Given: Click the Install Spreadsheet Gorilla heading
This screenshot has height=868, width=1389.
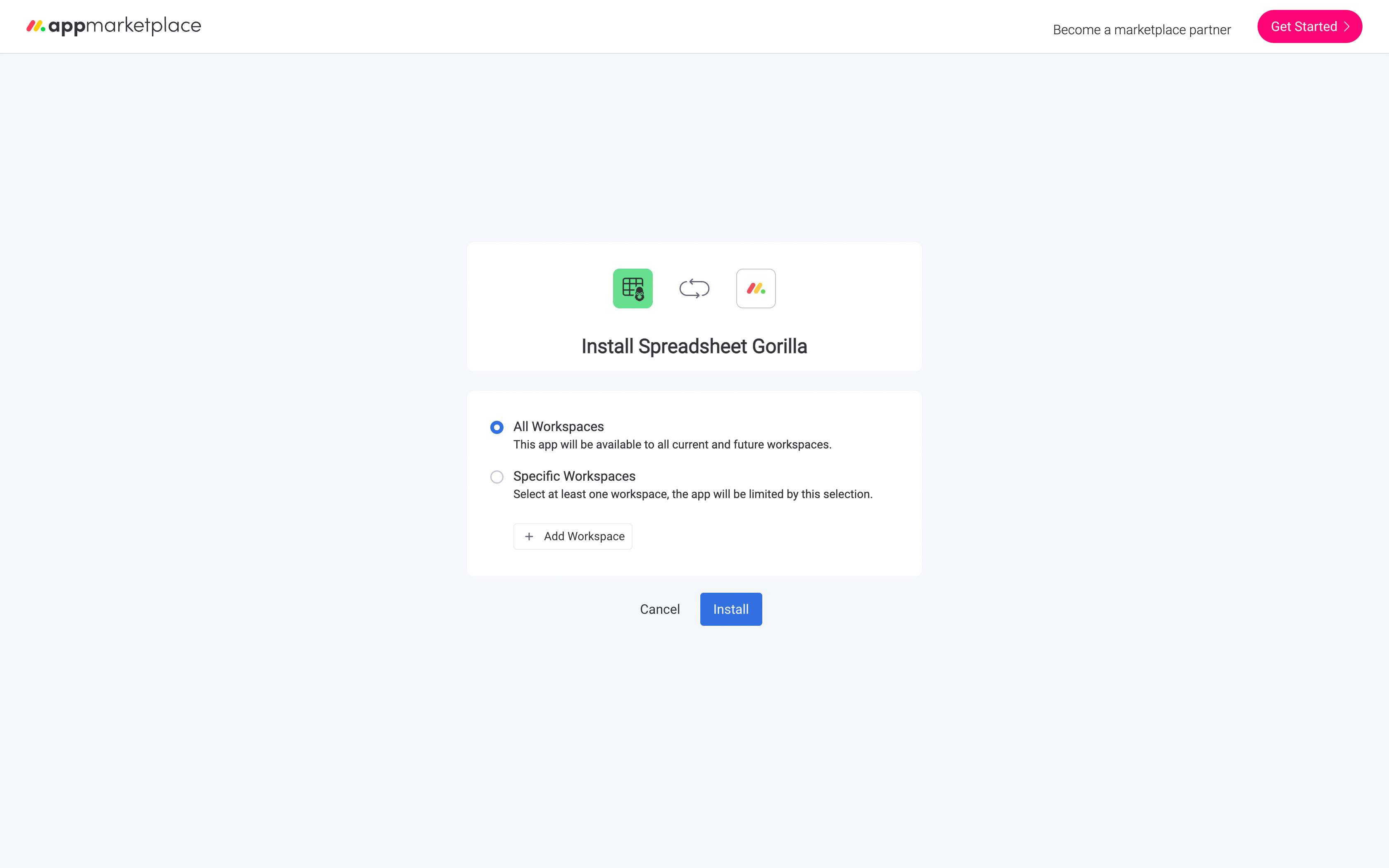Looking at the screenshot, I should click(694, 346).
